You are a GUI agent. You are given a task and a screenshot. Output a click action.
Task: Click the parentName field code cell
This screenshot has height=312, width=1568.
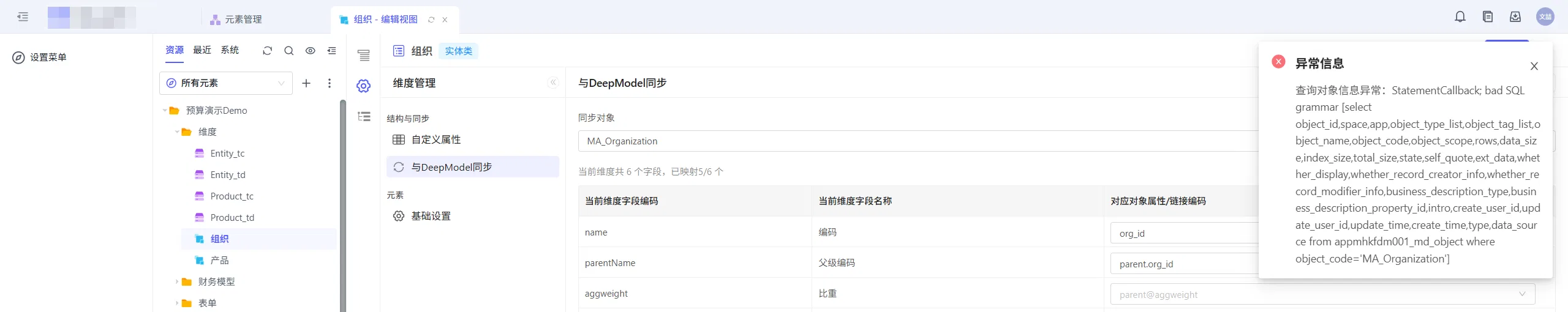[695, 263]
